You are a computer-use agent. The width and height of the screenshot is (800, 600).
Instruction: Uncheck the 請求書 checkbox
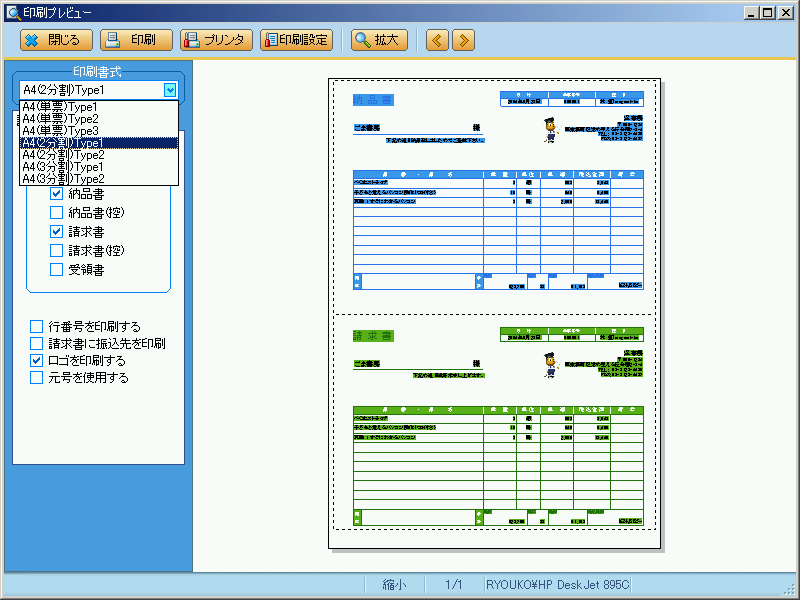pyautogui.click(x=56, y=232)
